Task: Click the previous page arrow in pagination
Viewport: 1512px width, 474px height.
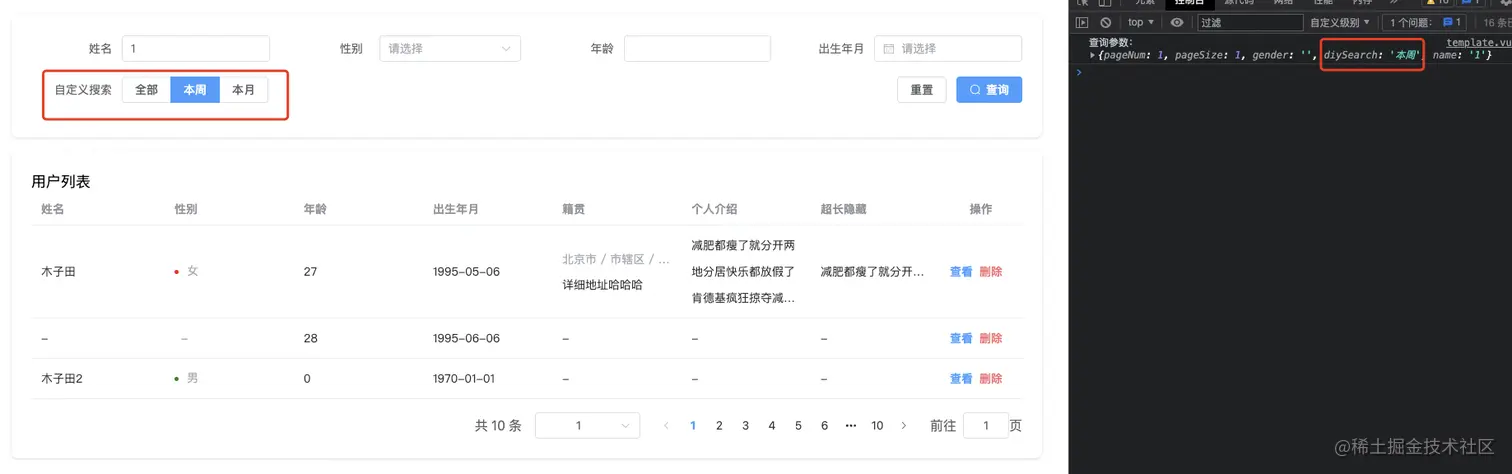Action: click(666, 425)
